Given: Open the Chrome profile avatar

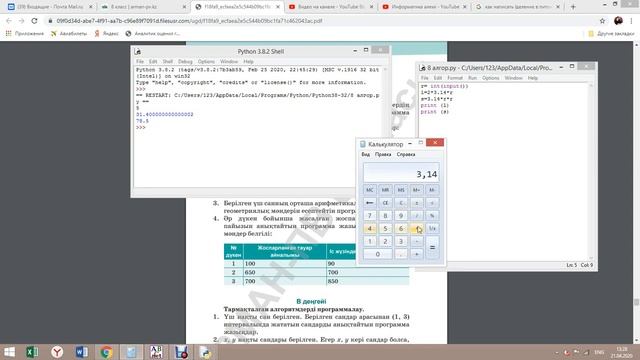Looking at the screenshot, I should pyautogui.click(x=618, y=21).
